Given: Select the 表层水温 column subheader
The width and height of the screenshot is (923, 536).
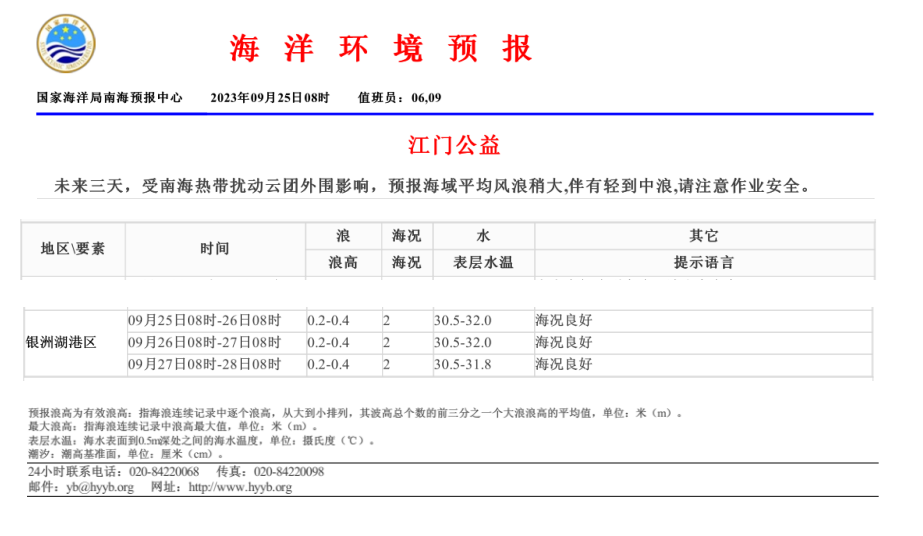Looking at the screenshot, I should coord(483,263).
